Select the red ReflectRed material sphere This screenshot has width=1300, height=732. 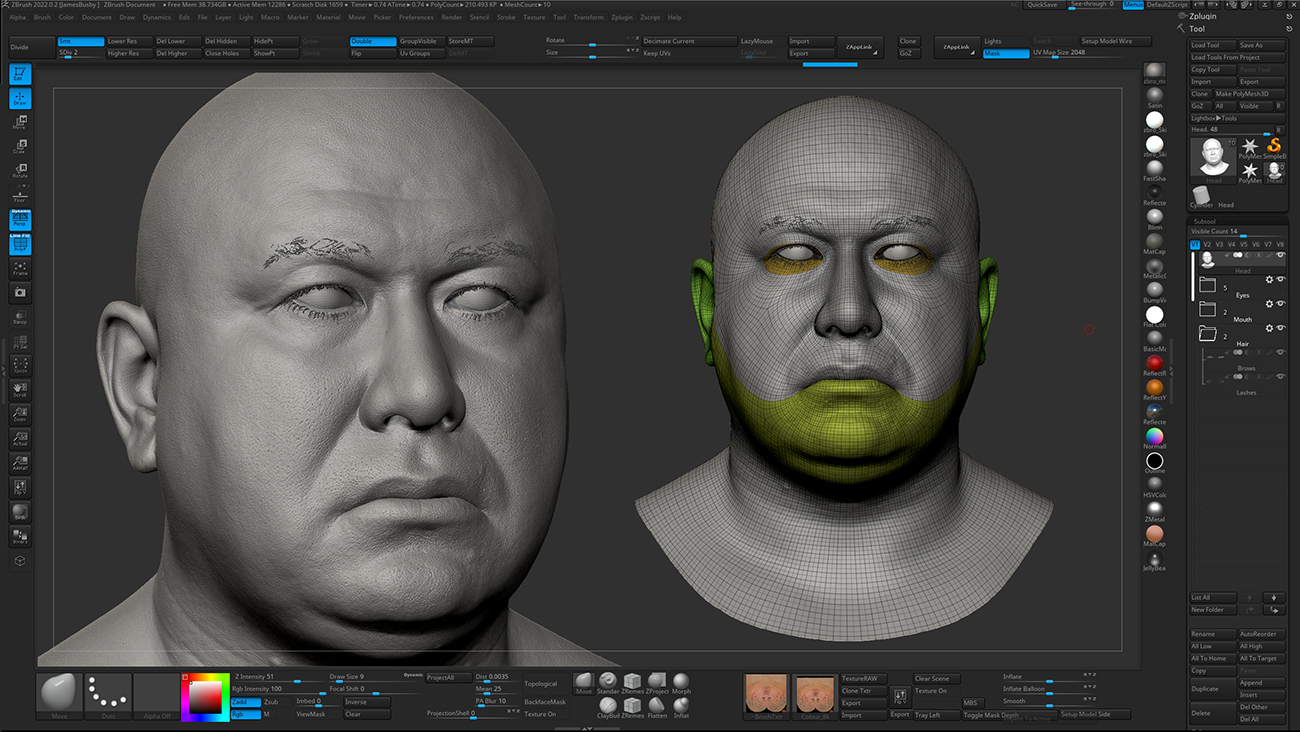(x=1155, y=365)
